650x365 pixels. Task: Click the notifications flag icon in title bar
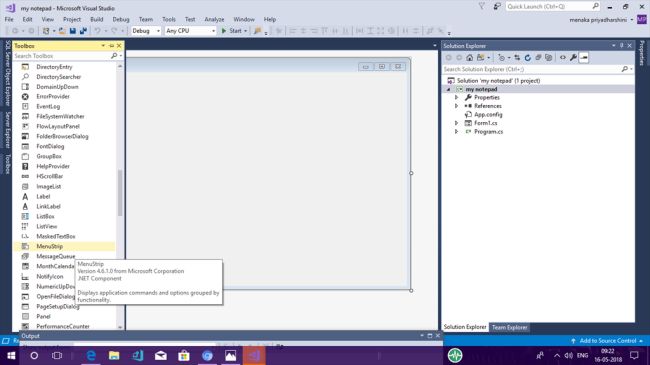(481, 6)
